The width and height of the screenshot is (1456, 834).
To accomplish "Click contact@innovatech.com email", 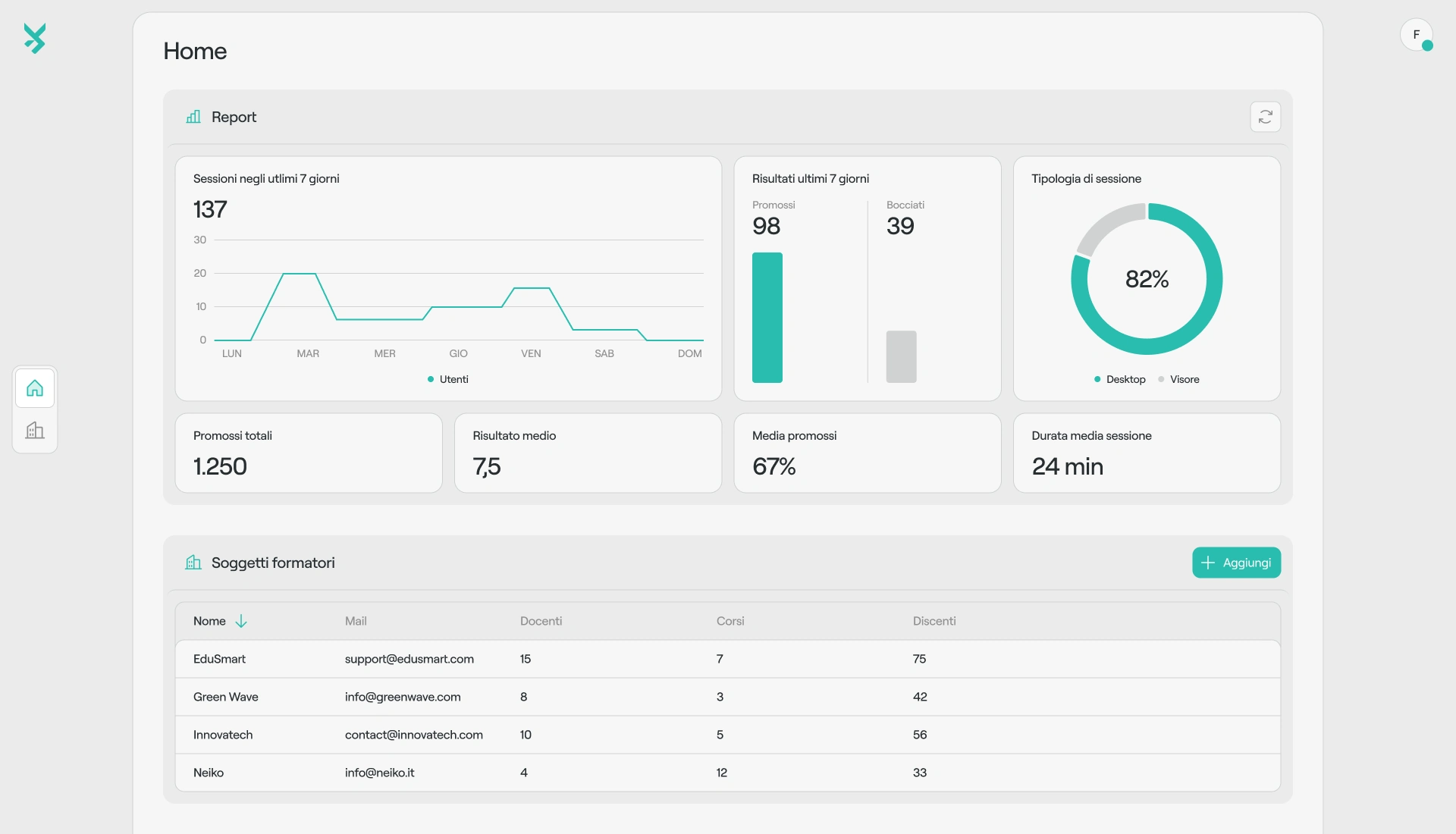I will tap(414, 735).
